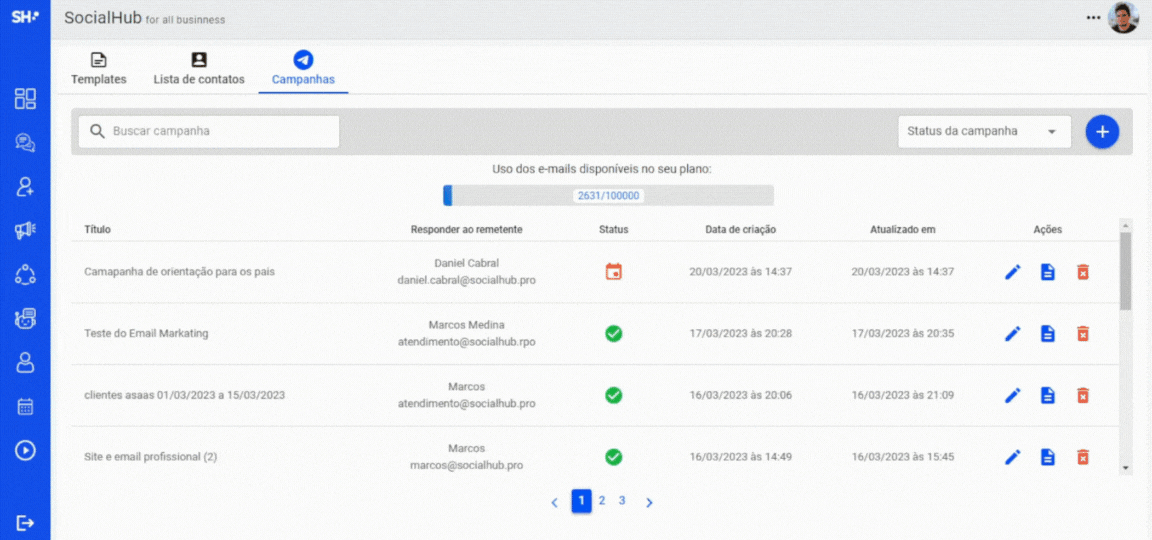The image size is (1152, 540).
Task: Click the blue plus new campaign button
Action: [x=1102, y=132]
